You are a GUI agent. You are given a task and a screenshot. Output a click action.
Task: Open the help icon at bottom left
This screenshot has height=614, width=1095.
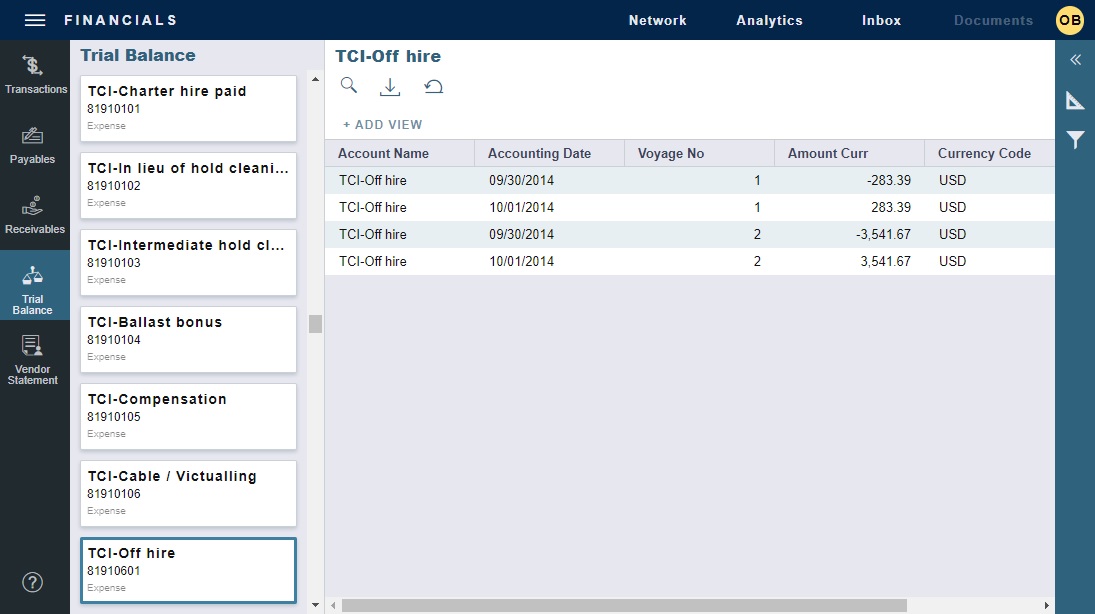33,581
